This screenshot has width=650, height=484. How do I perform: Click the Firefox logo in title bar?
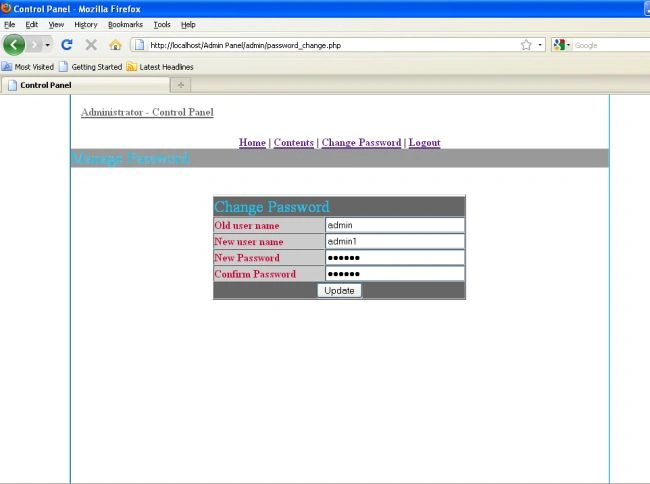(6, 8)
